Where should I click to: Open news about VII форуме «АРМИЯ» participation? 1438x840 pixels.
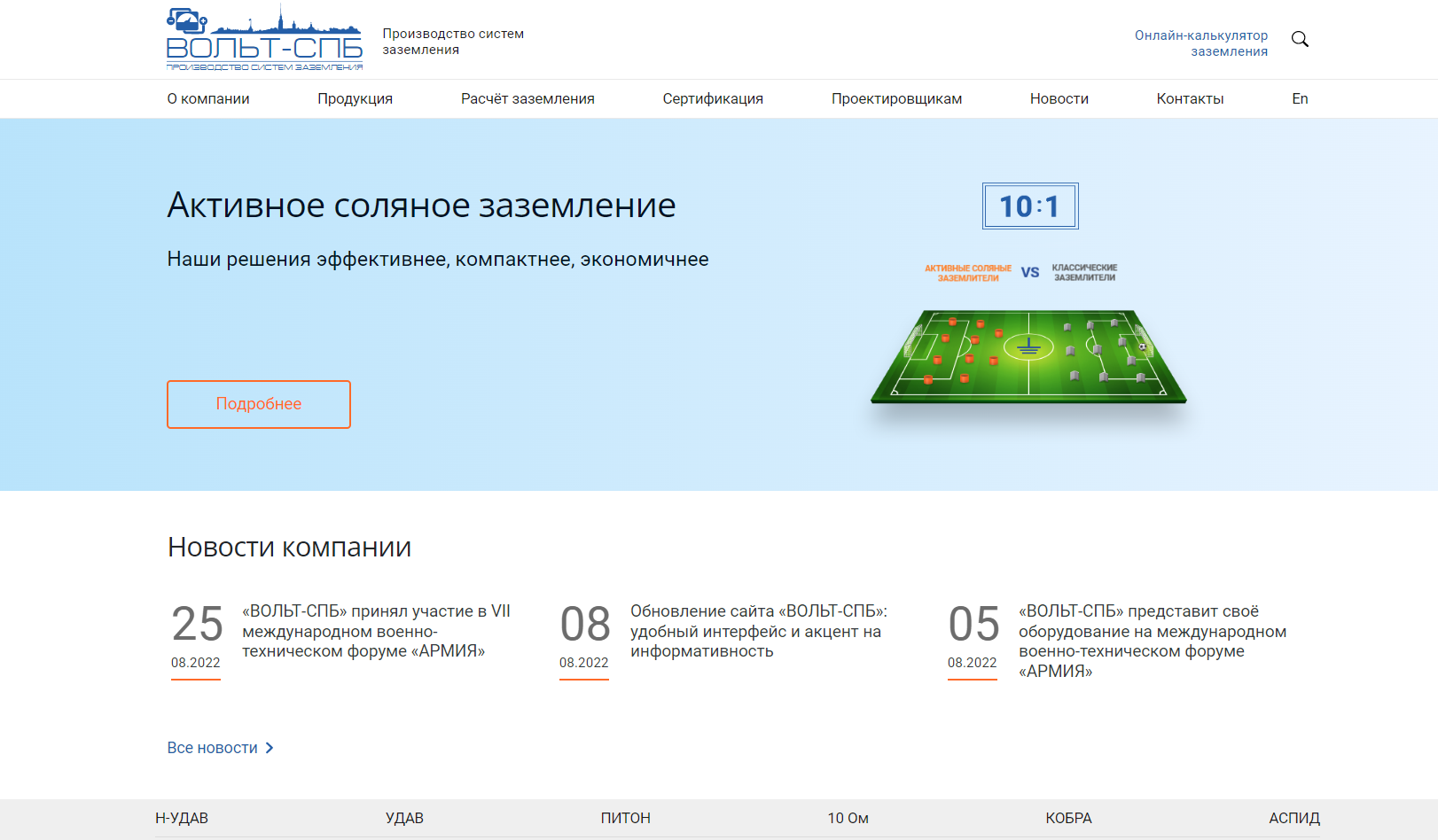tap(376, 631)
